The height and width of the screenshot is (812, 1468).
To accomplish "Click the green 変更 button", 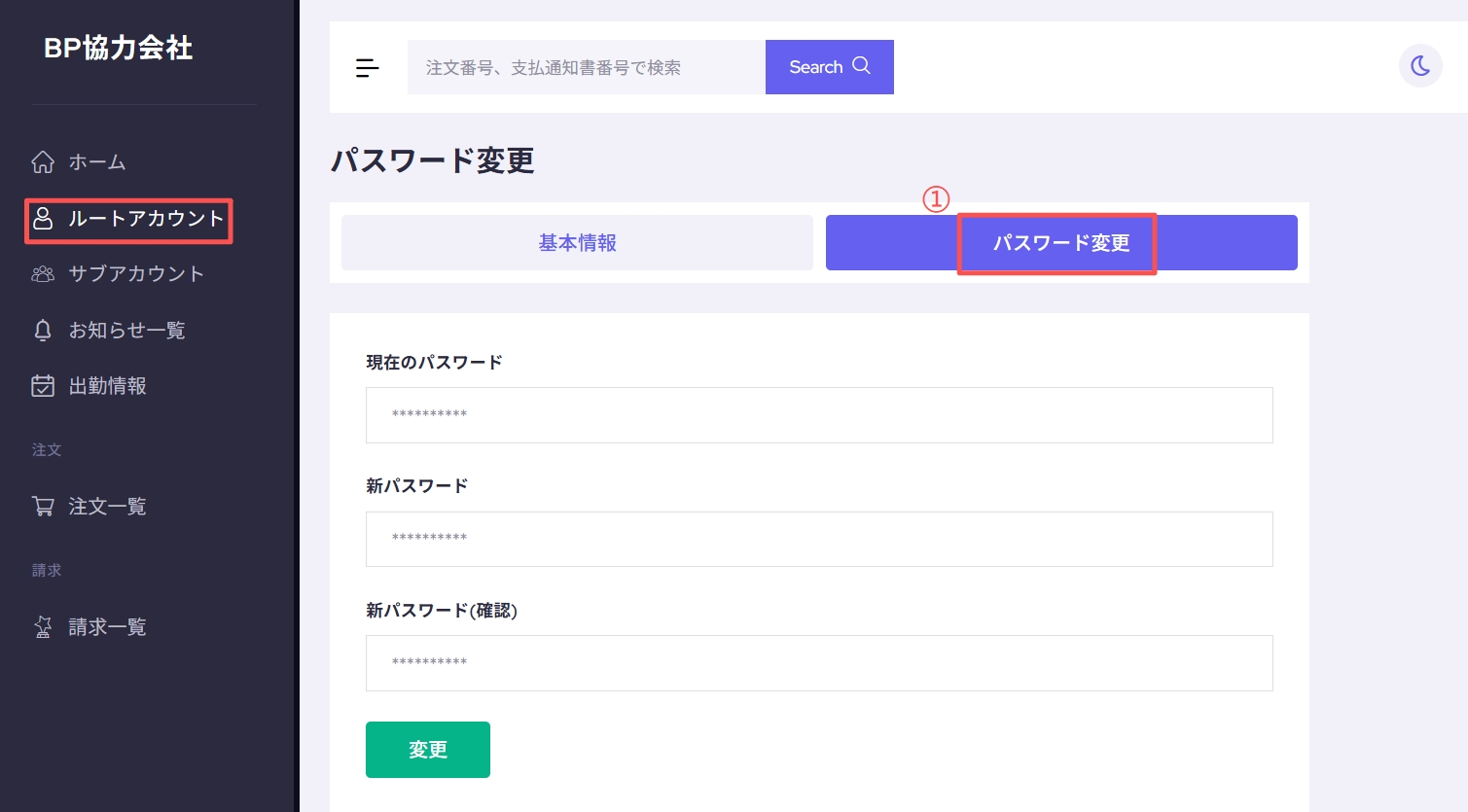I will point(428,750).
